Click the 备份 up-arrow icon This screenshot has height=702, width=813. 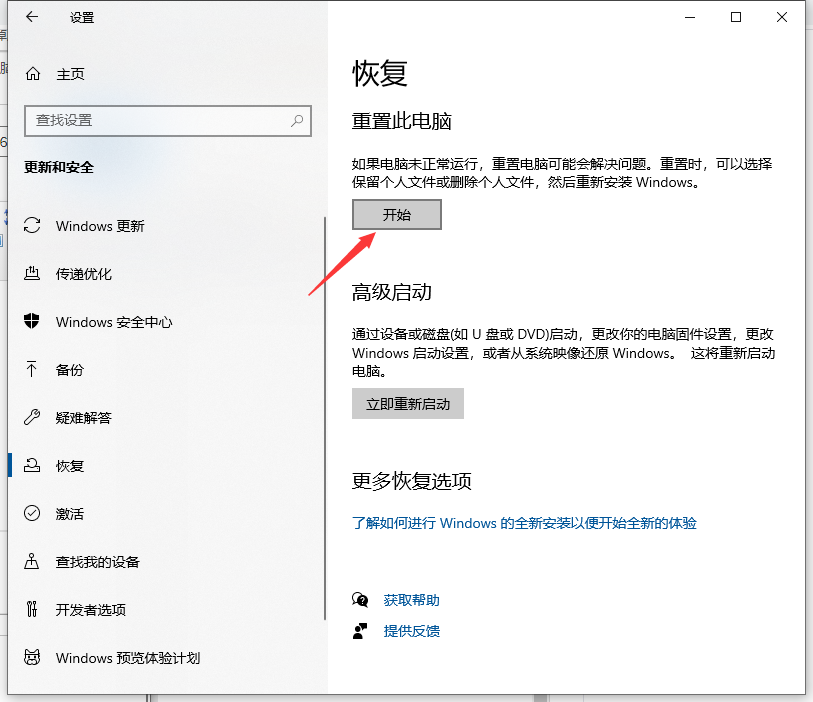pos(33,370)
